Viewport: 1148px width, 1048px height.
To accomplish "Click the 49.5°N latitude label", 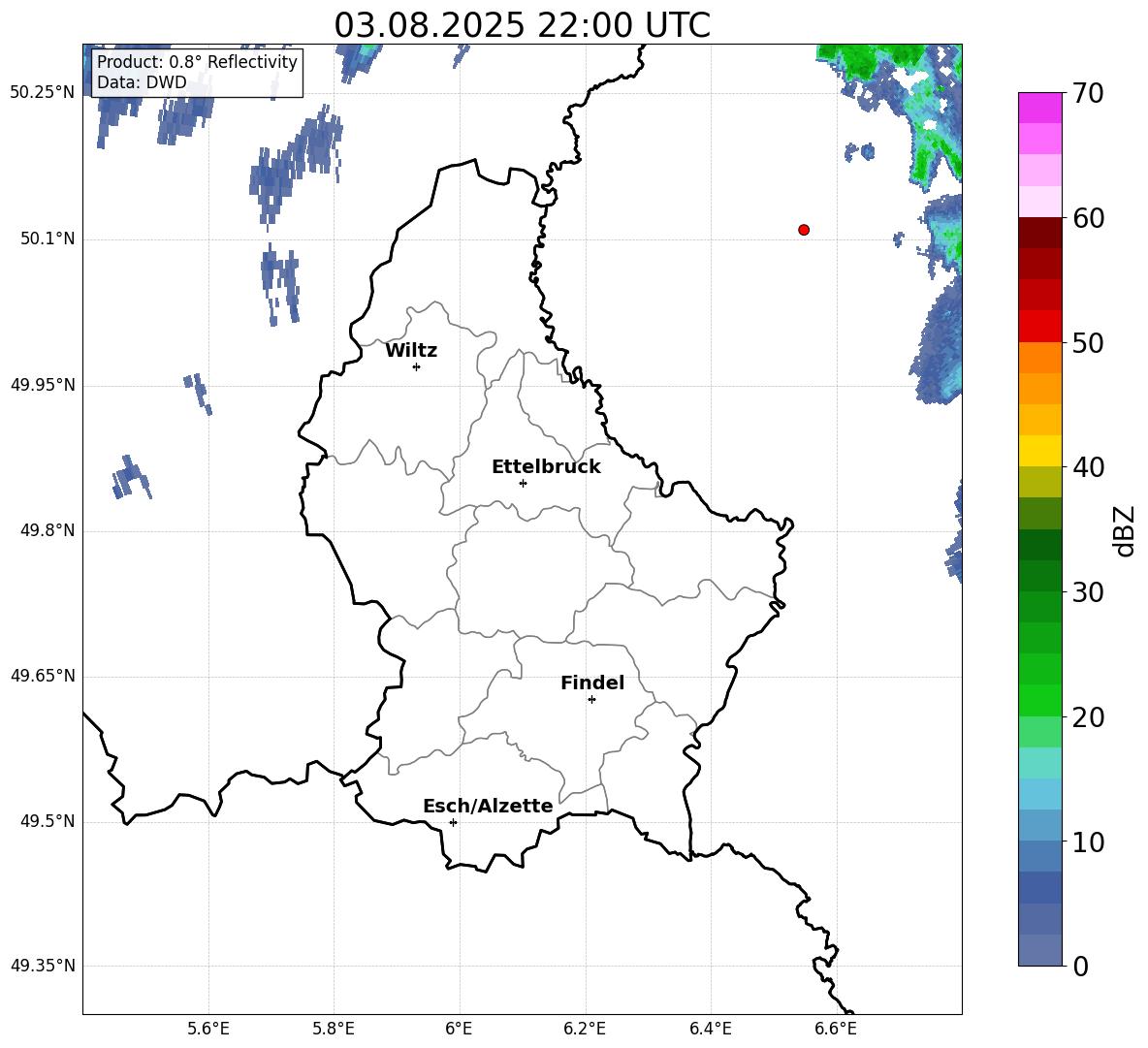I will click(x=48, y=821).
